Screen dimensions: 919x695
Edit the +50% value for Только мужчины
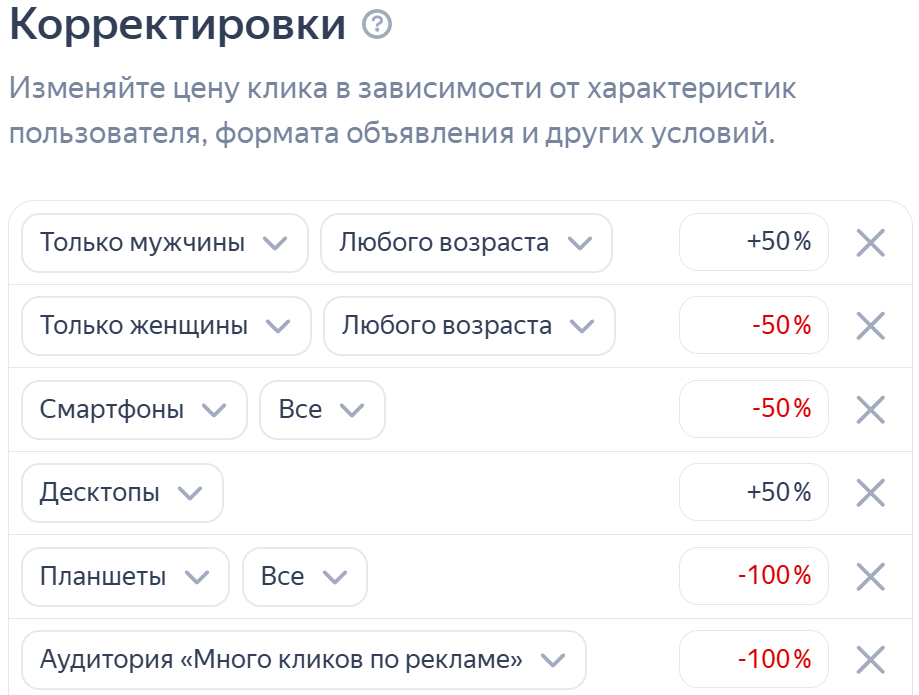(x=753, y=242)
